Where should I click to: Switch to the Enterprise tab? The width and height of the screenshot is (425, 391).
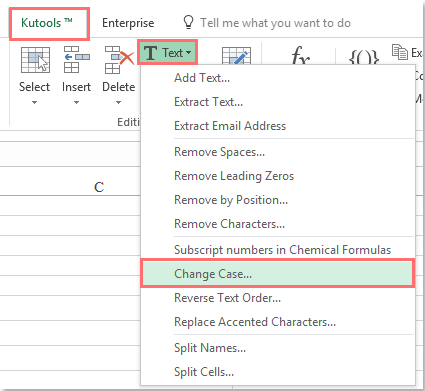128,23
